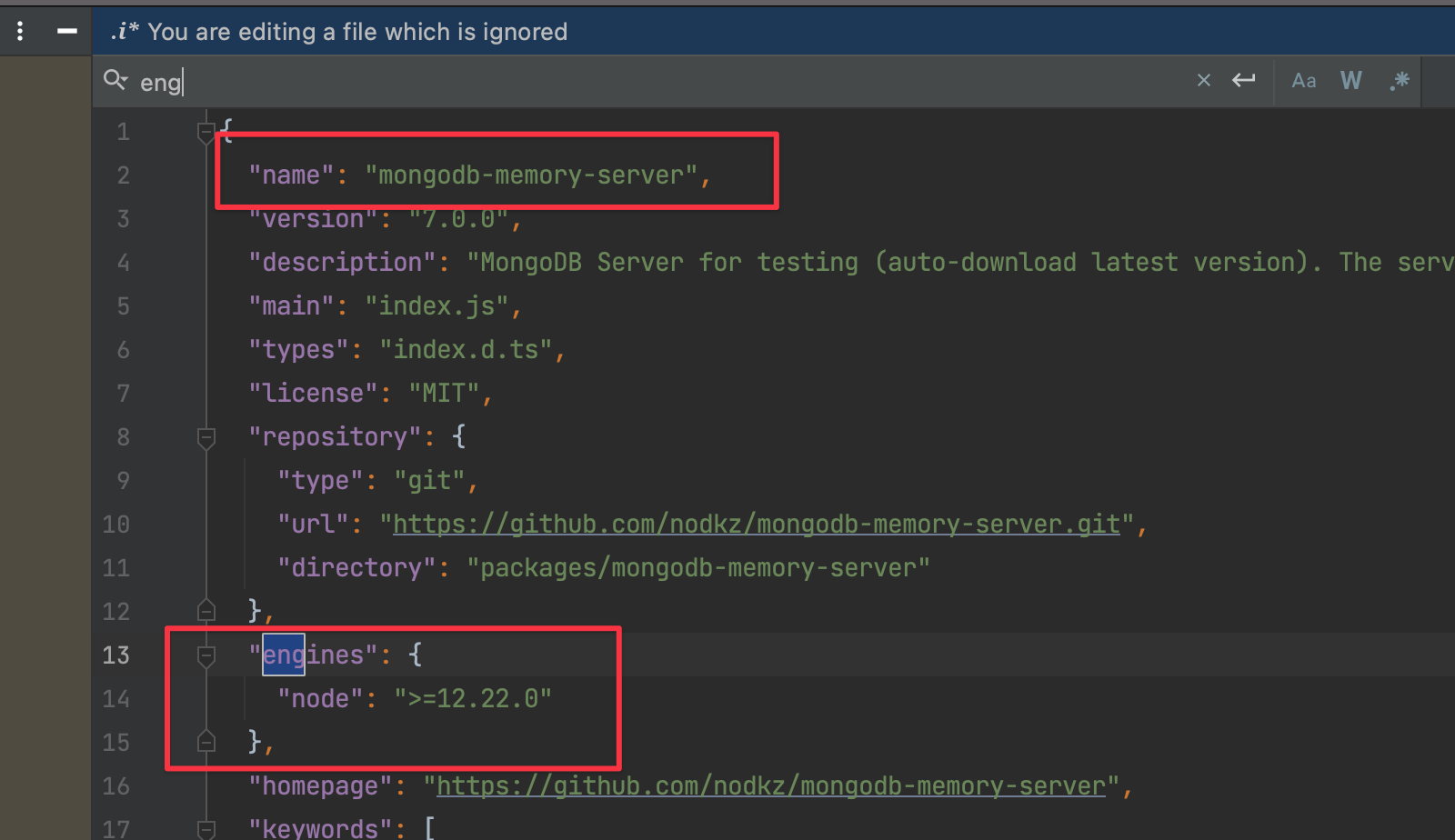Open search history magnifier icon
1455x840 pixels.
tap(115, 80)
